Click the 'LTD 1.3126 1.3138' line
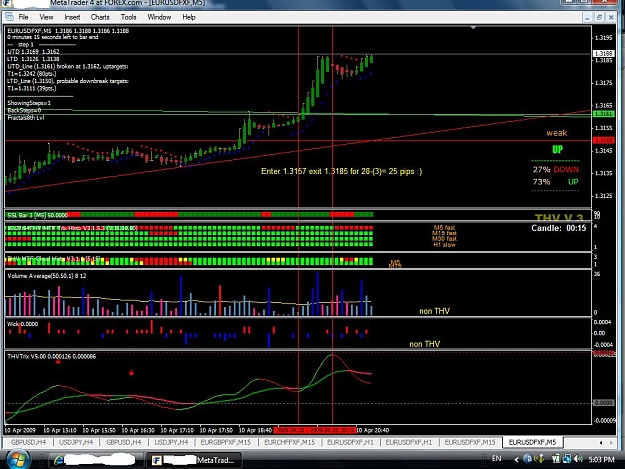 pos(33,59)
